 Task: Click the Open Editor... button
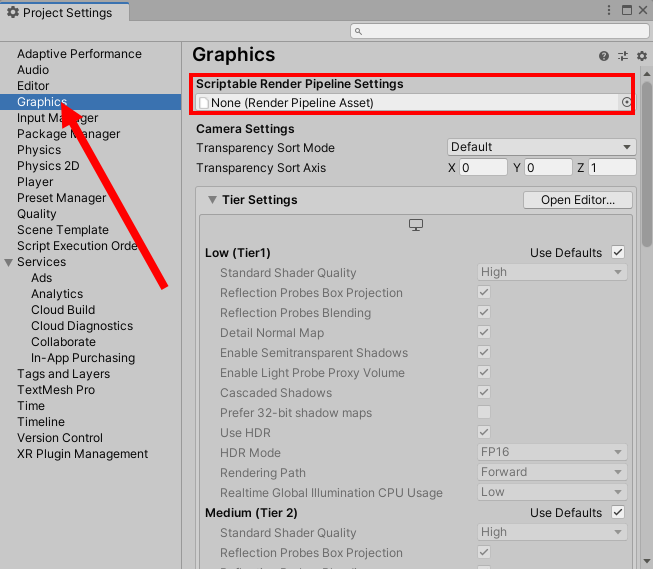(578, 200)
